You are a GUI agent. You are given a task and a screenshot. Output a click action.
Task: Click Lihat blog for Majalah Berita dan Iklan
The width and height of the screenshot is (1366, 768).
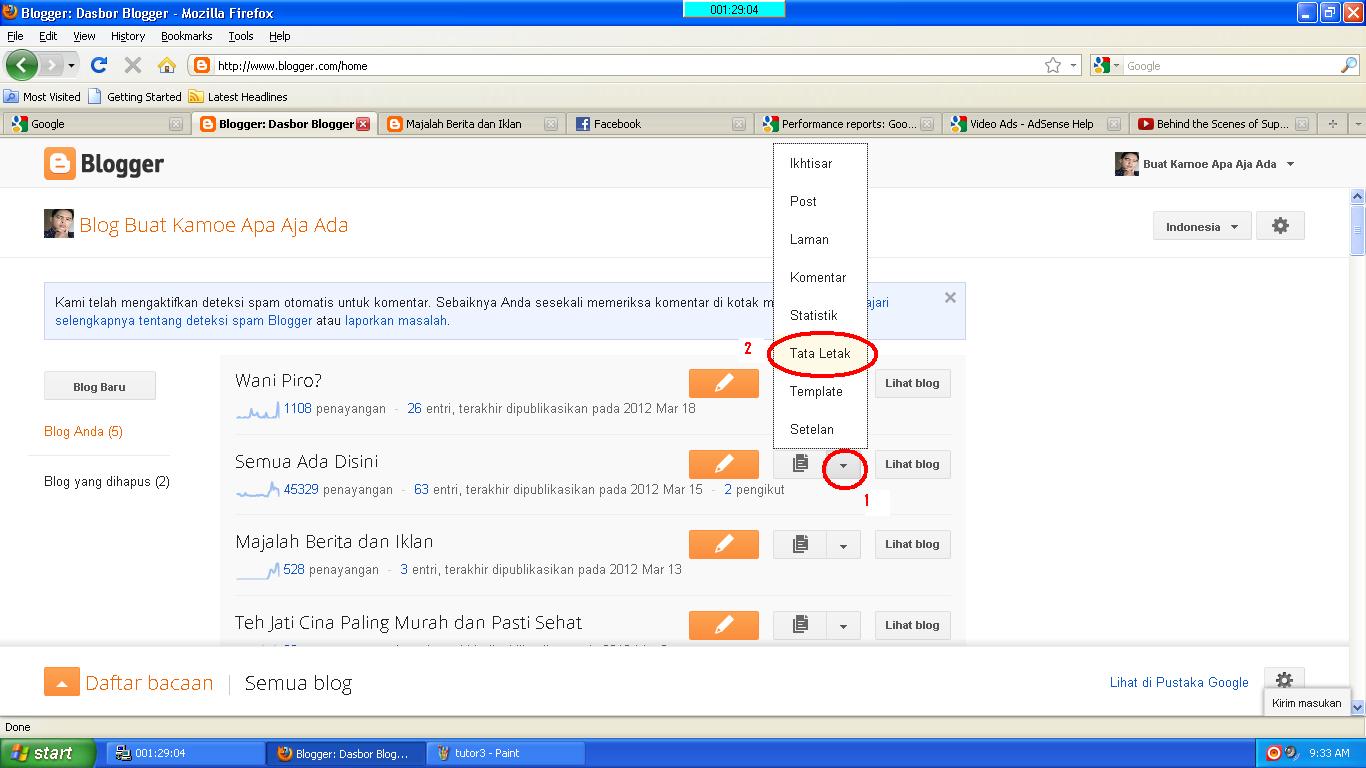click(912, 544)
